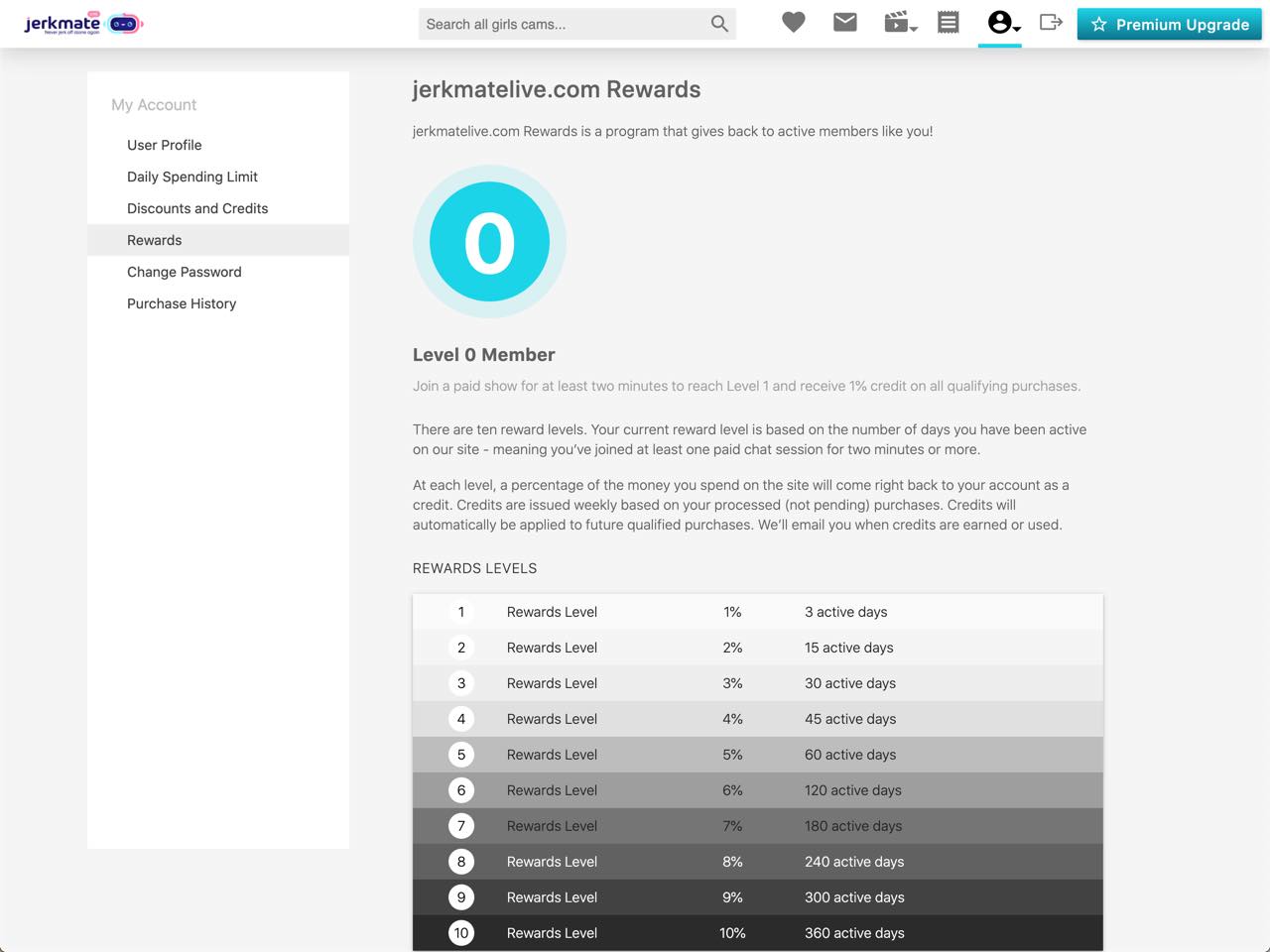Viewport: 1270px width, 952px height.
Task: Click the 'jerkmatelive.com Rewards' title
Action: tap(557, 89)
